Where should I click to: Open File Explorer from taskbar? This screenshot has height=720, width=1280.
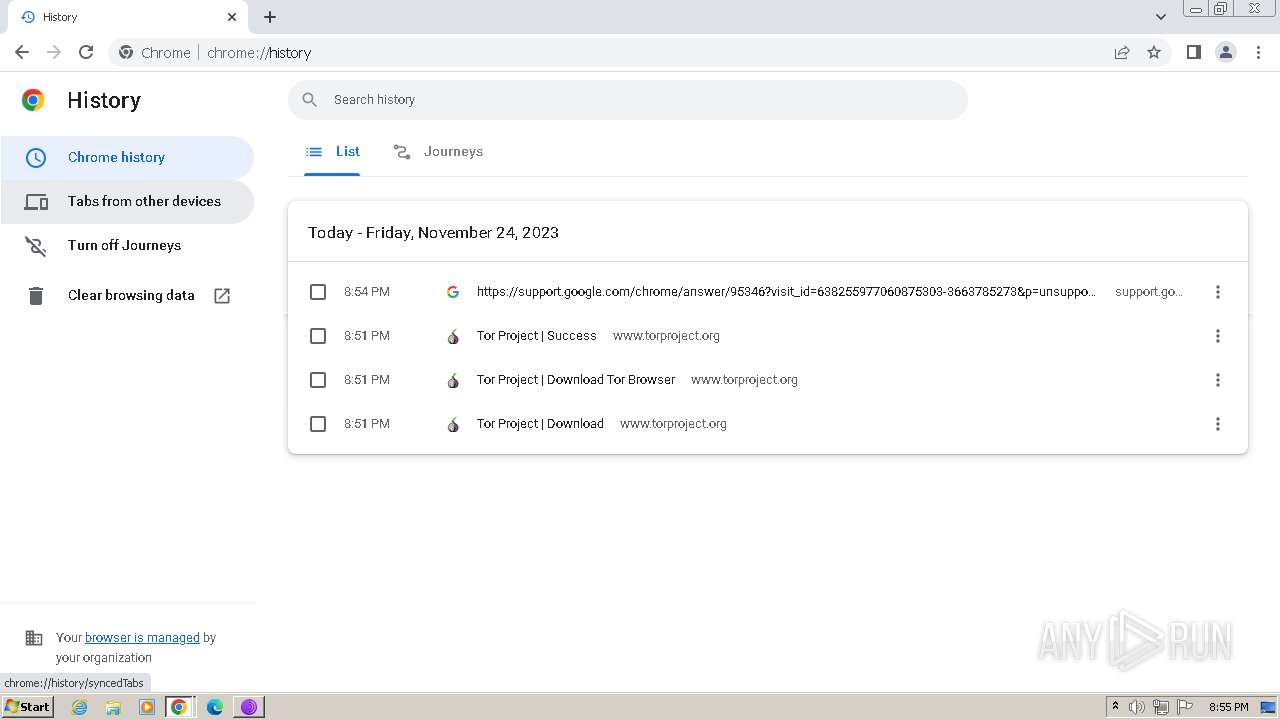click(113, 707)
